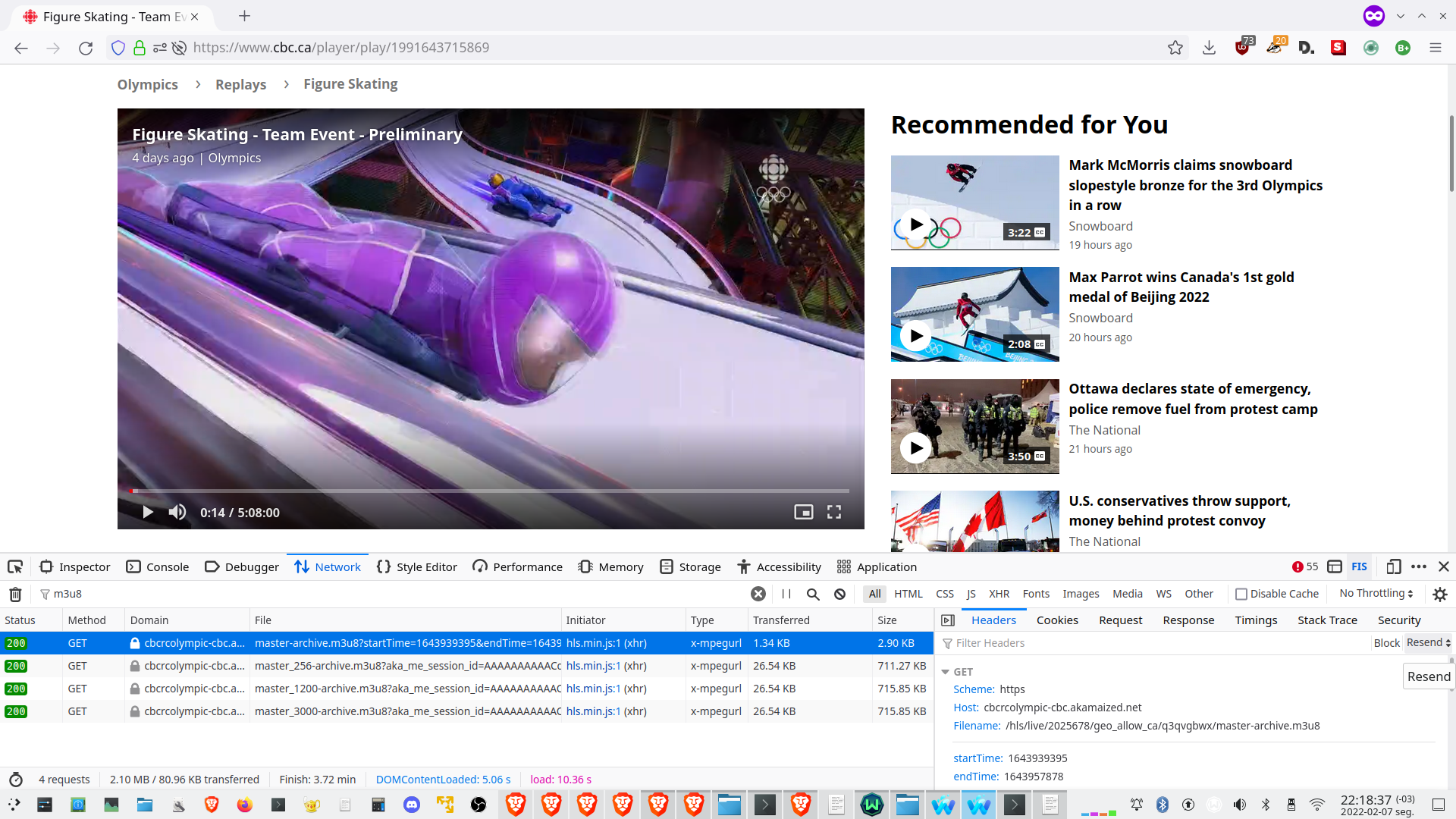Switch to the Inspector panel
Screen dimensions: 1456x819
(x=75, y=567)
